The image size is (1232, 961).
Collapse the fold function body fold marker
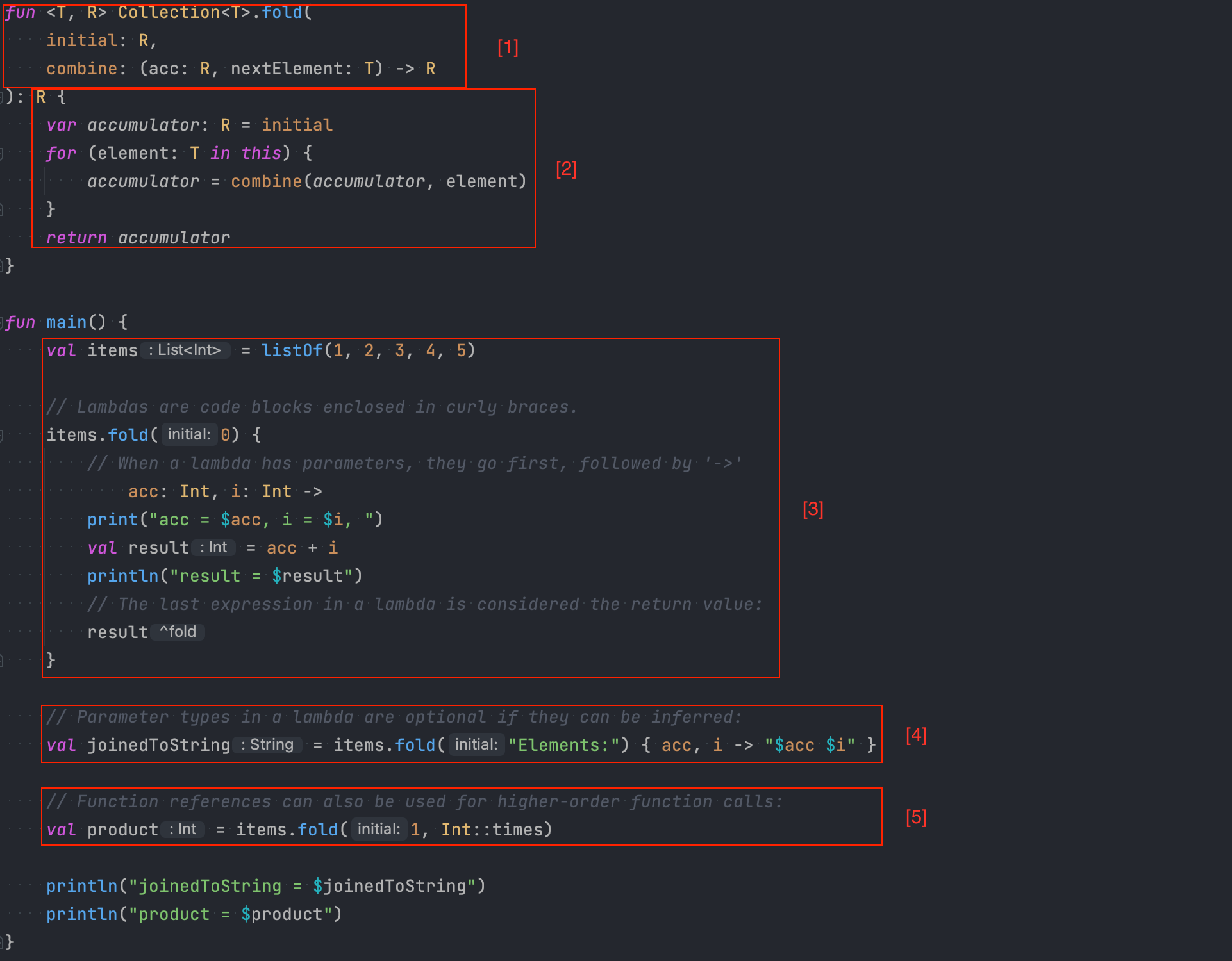[x=2, y=97]
